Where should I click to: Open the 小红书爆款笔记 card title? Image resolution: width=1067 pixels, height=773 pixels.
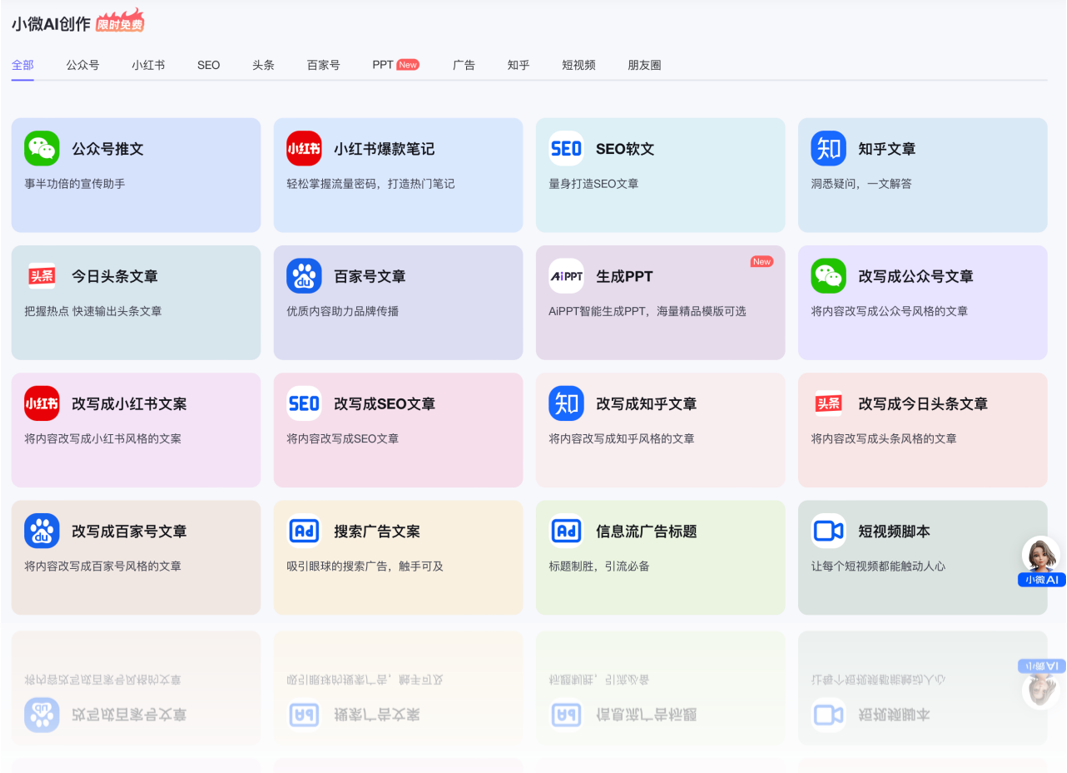pyautogui.click(x=384, y=149)
